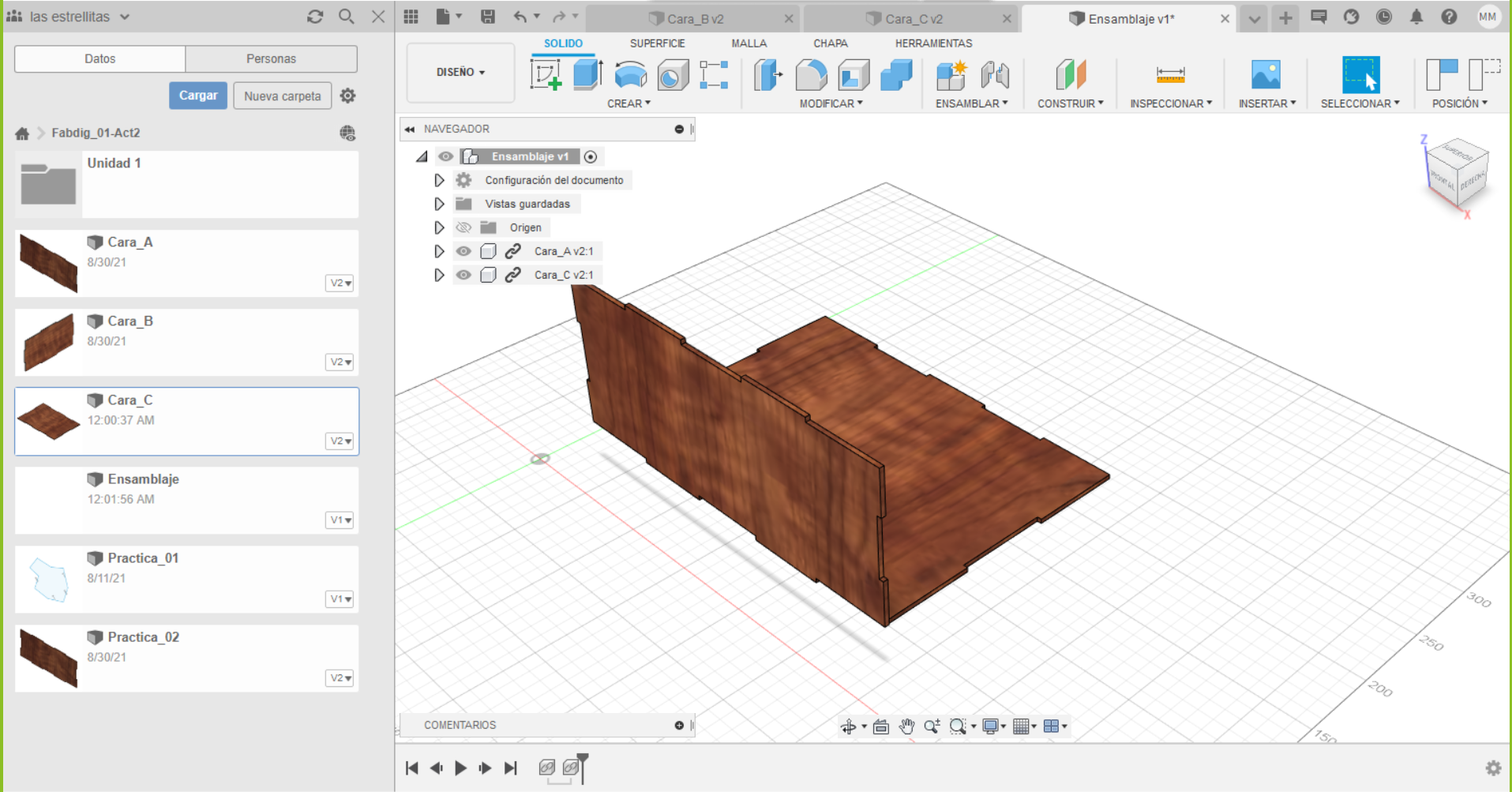Collapse the Ensamblaje v1 root node
The image size is (1512, 792).
tap(422, 156)
